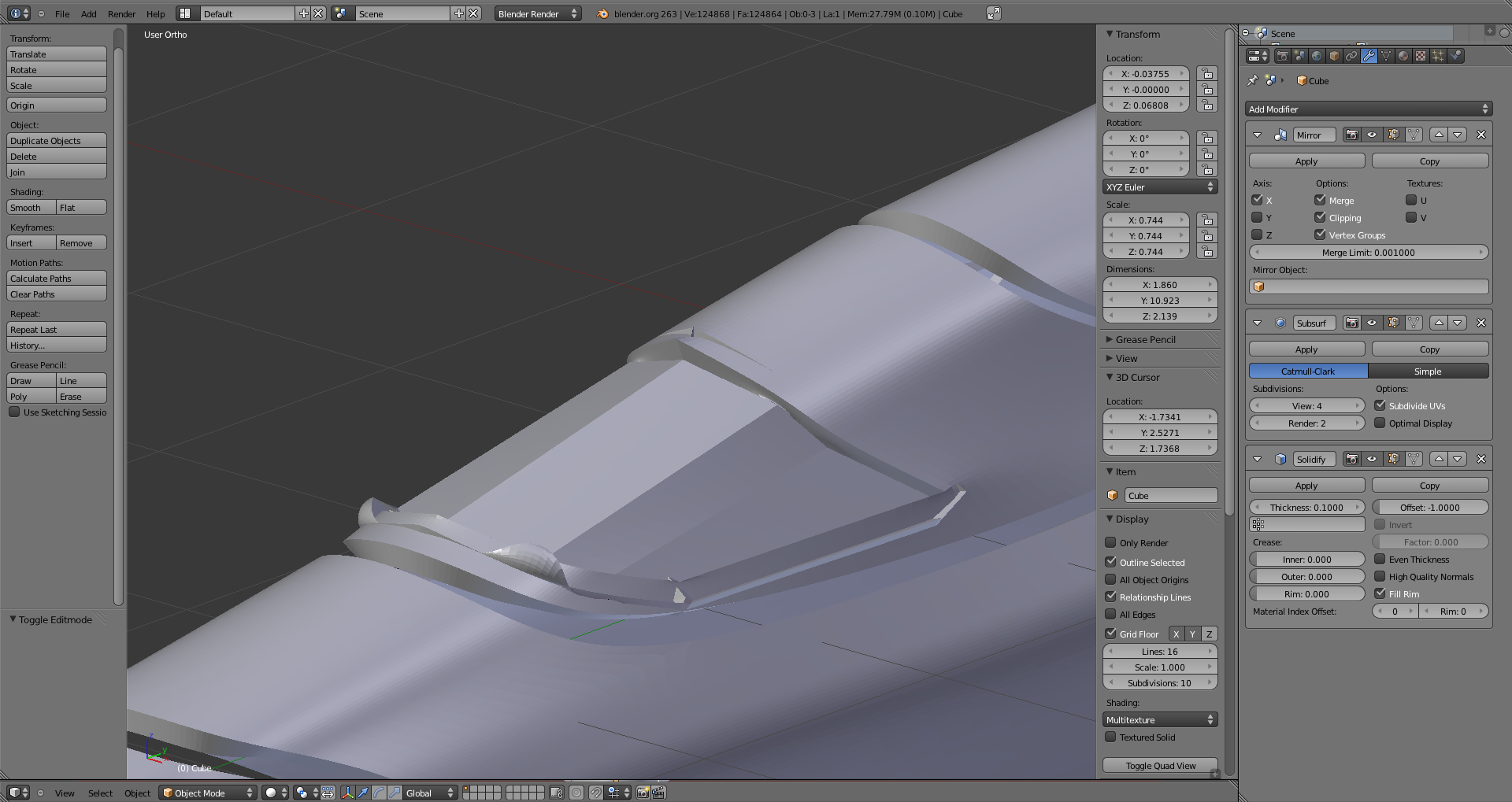Open the Blender Render engine dropdown
The height and width of the screenshot is (802, 1512).
(537, 13)
